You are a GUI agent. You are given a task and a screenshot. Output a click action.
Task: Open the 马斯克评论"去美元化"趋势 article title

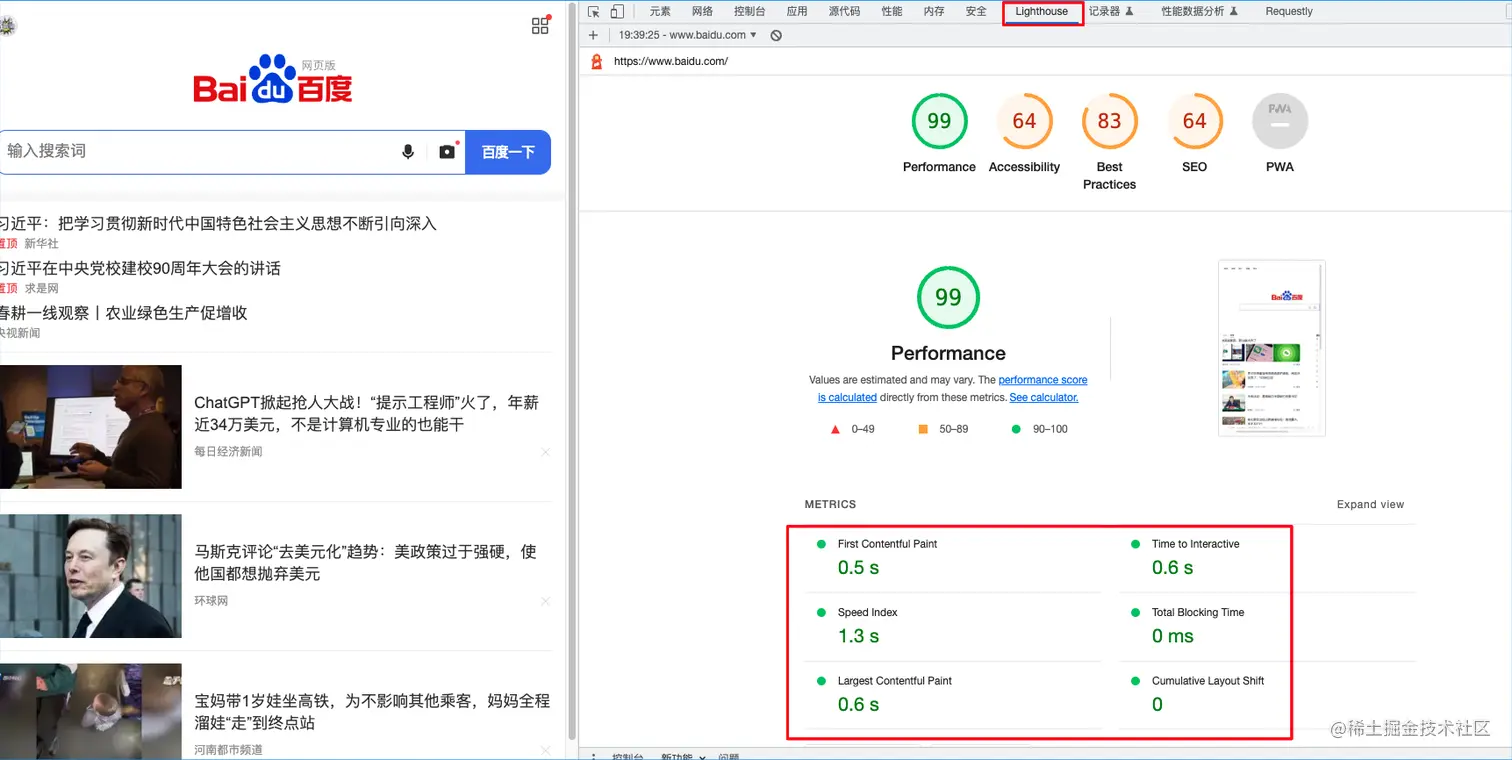coord(365,563)
